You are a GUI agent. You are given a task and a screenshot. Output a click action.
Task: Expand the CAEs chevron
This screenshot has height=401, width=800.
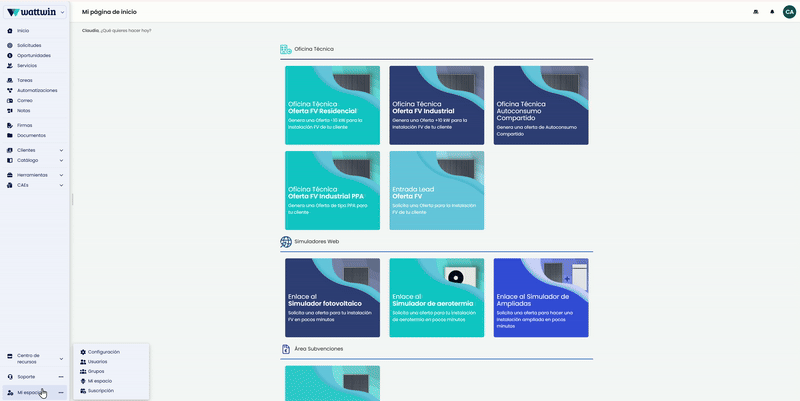(x=61, y=185)
